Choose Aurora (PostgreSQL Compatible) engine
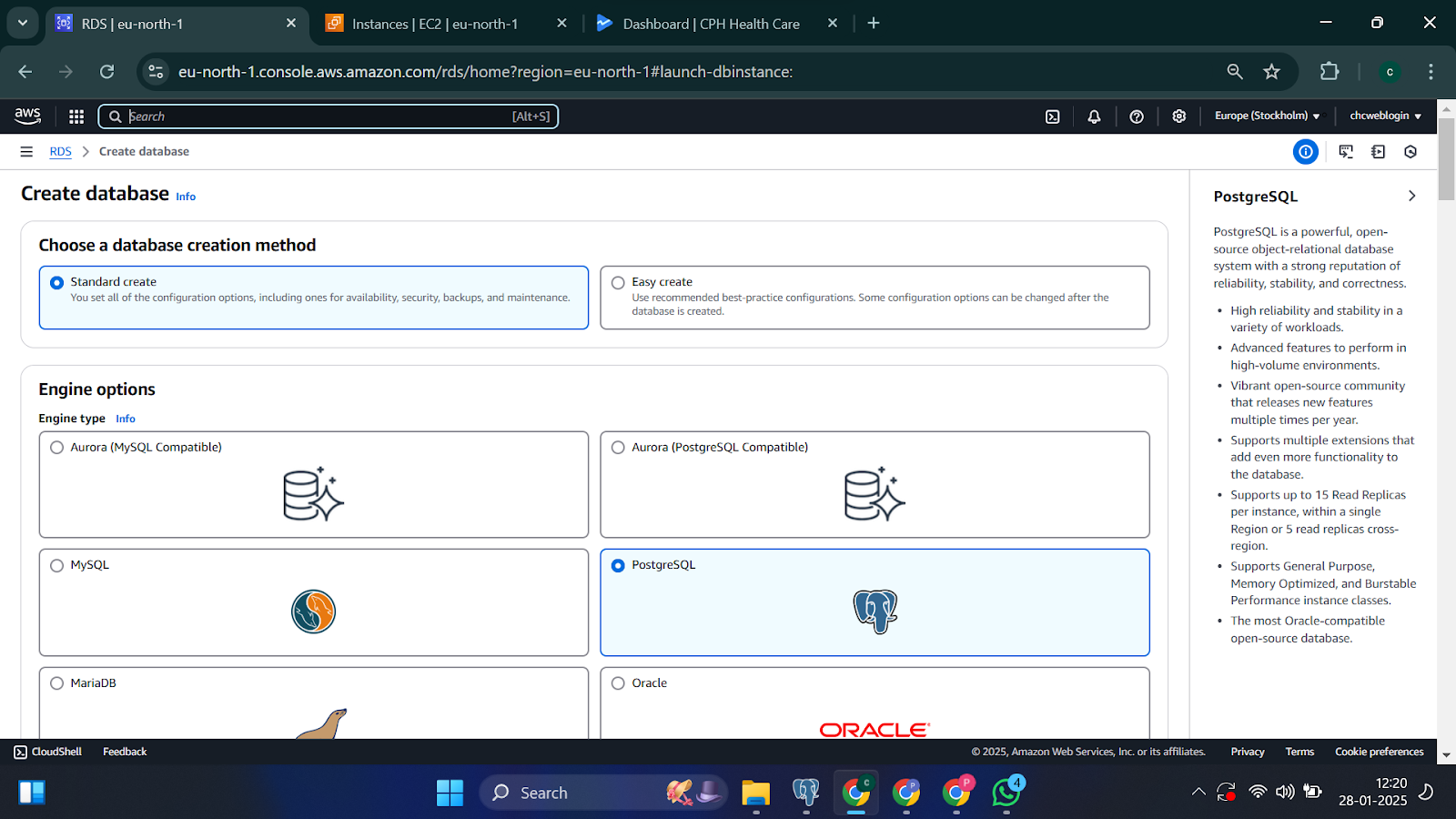This screenshot has height=819, width=1456. tap(619, 448)
